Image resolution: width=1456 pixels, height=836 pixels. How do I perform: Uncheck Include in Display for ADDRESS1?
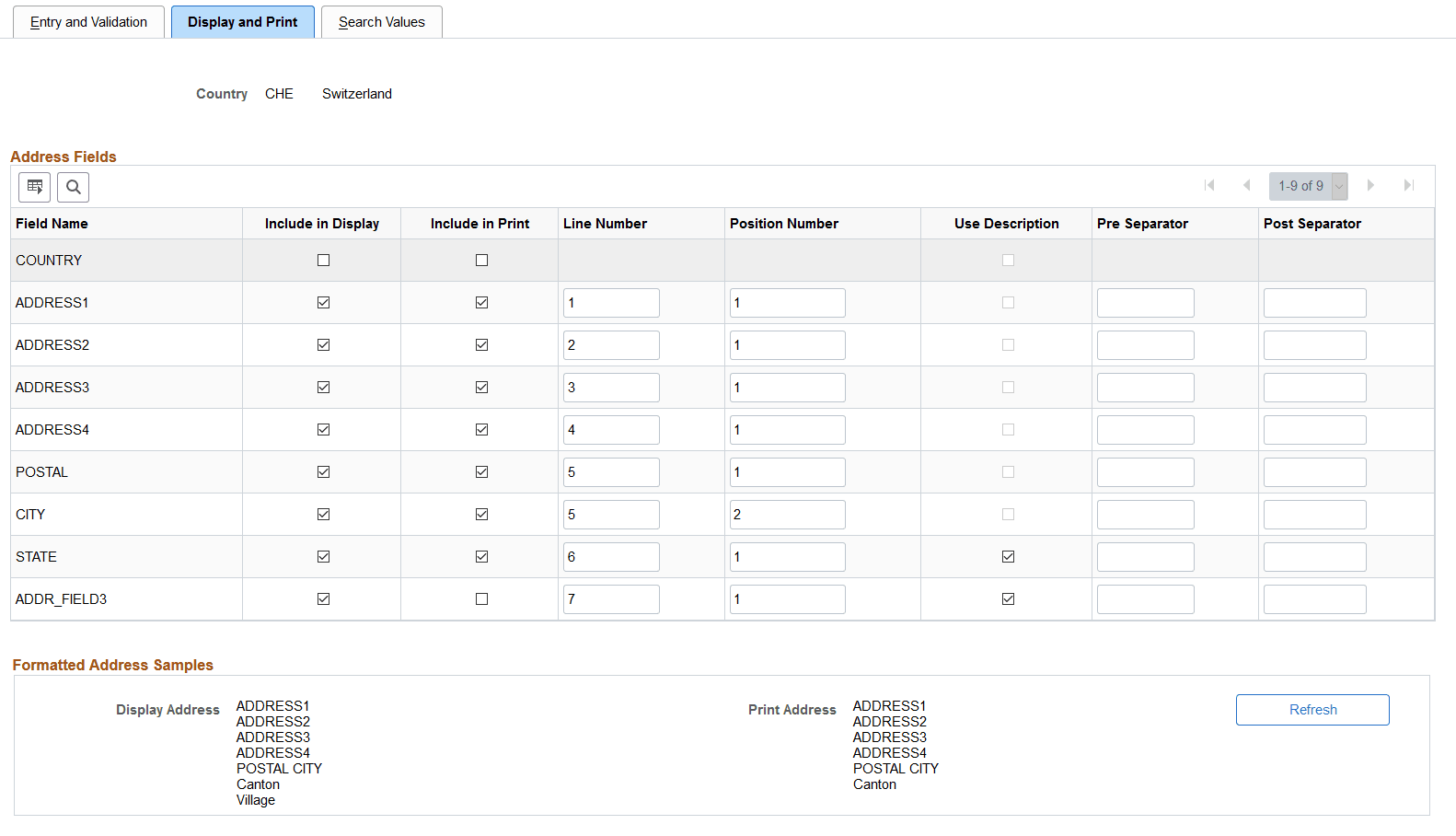tap(323, 303)
